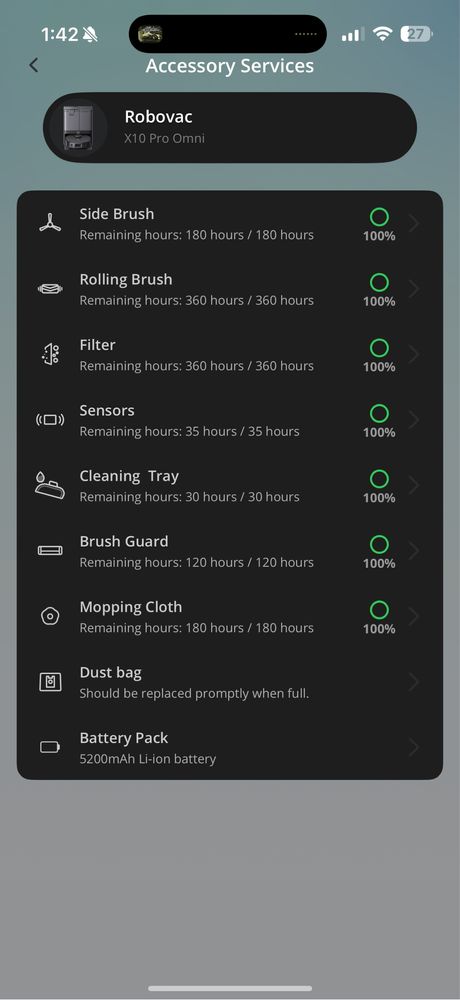This screenshot has height=1000, width=460.
Task: Expand the Dust bag row chevron
Action: tap(414, 682)
